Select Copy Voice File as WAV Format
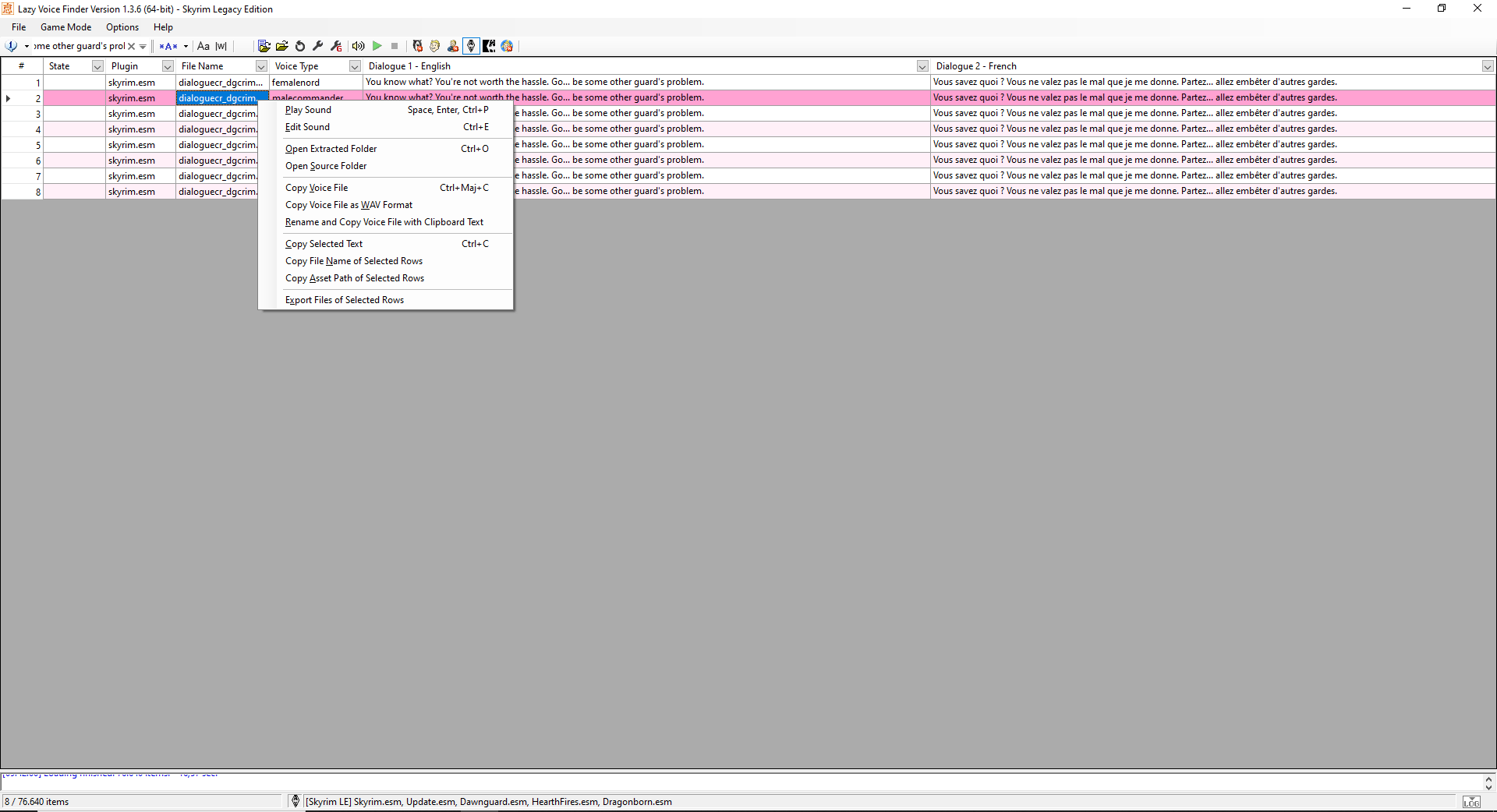 [x=386, y=205]
